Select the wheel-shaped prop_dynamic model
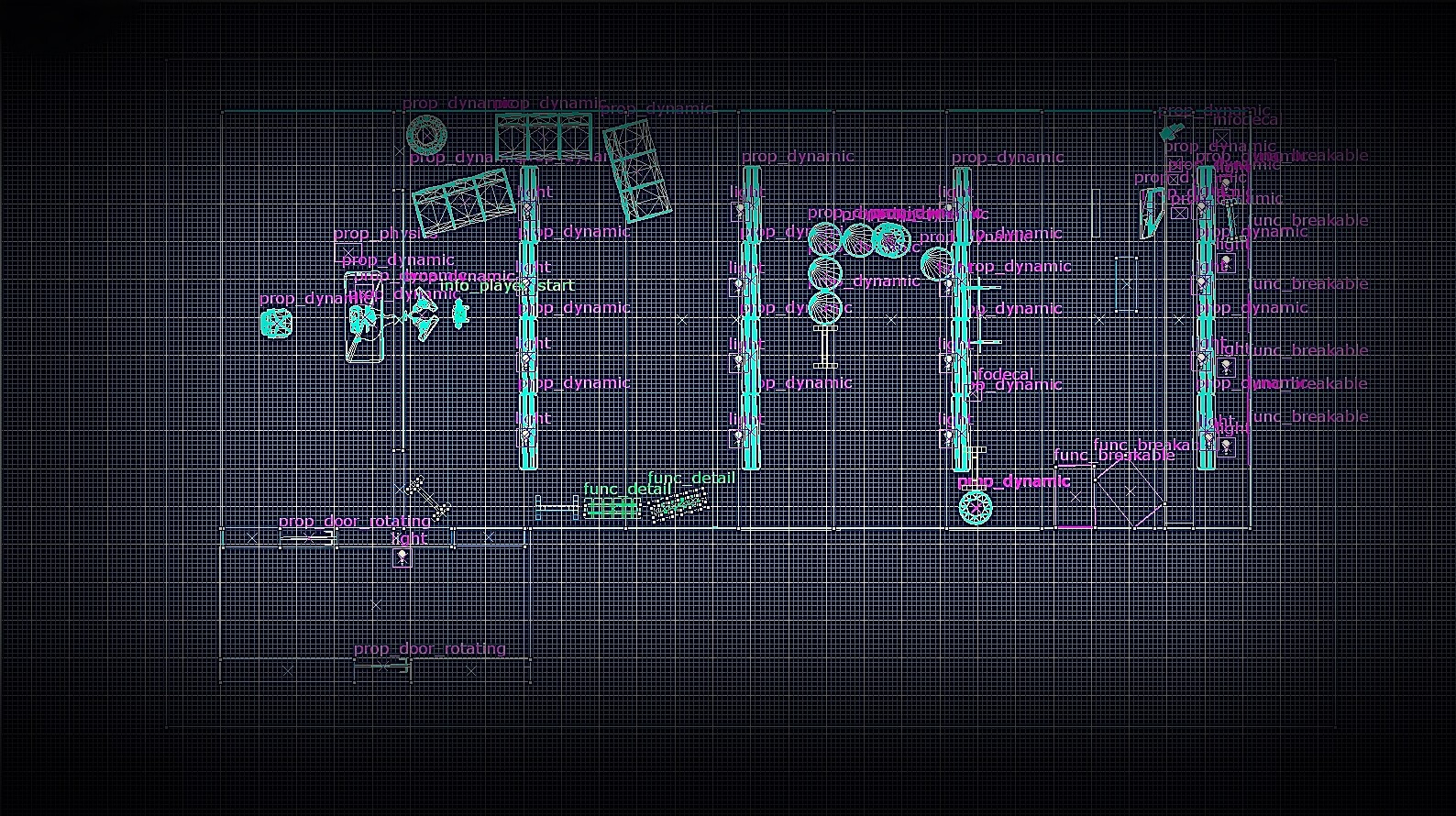Screen dimensions: 1456x816 click(976, 507)
